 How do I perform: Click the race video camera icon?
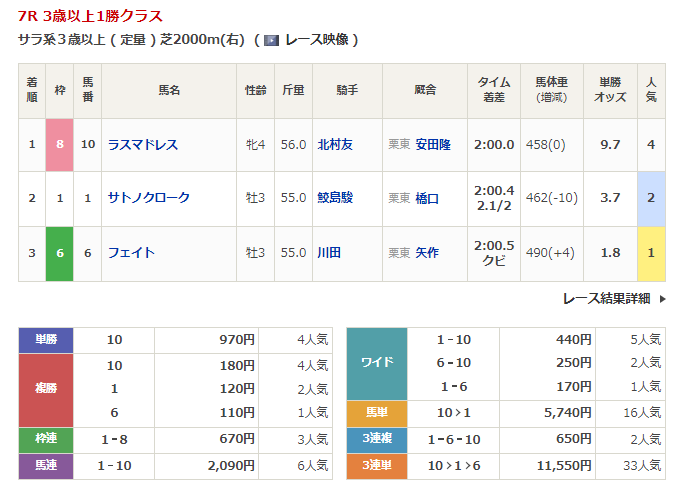272,40
